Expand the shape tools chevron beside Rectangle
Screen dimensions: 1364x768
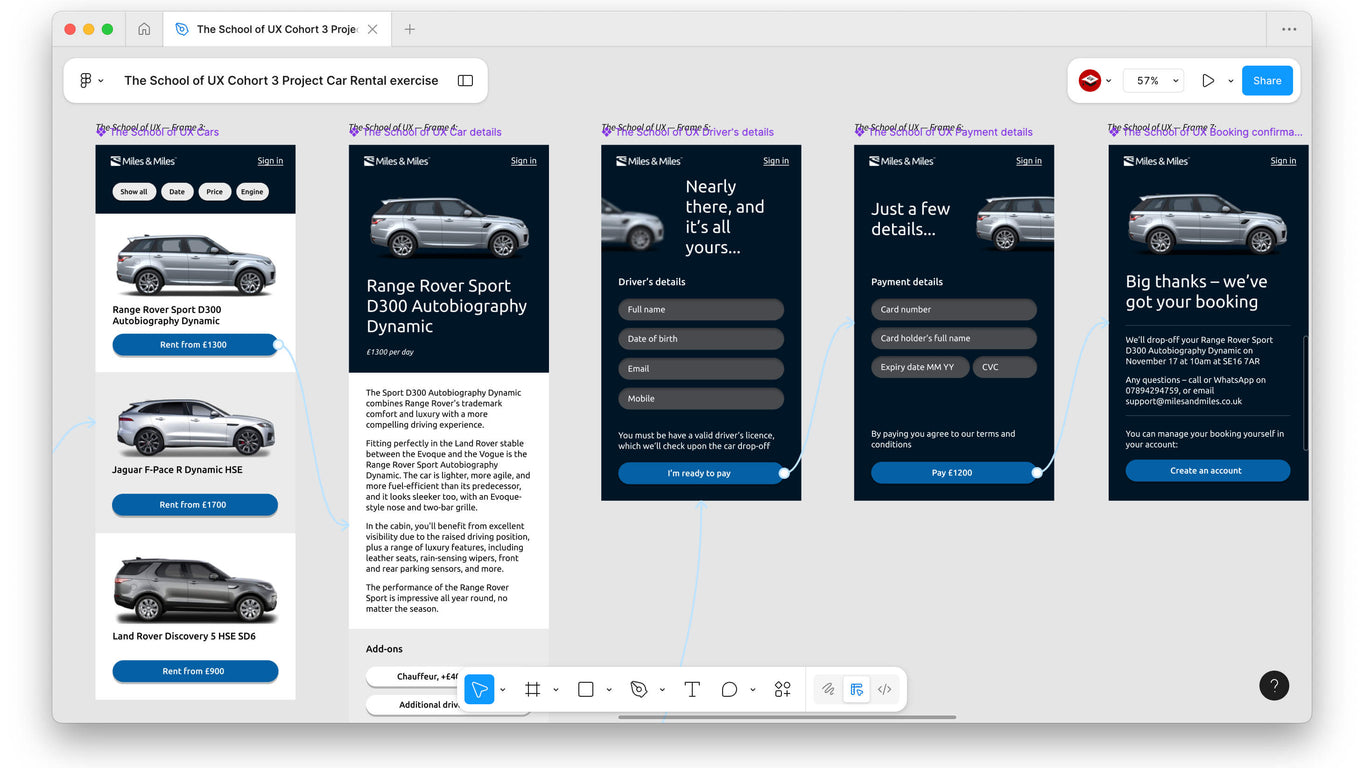[609, 690]
